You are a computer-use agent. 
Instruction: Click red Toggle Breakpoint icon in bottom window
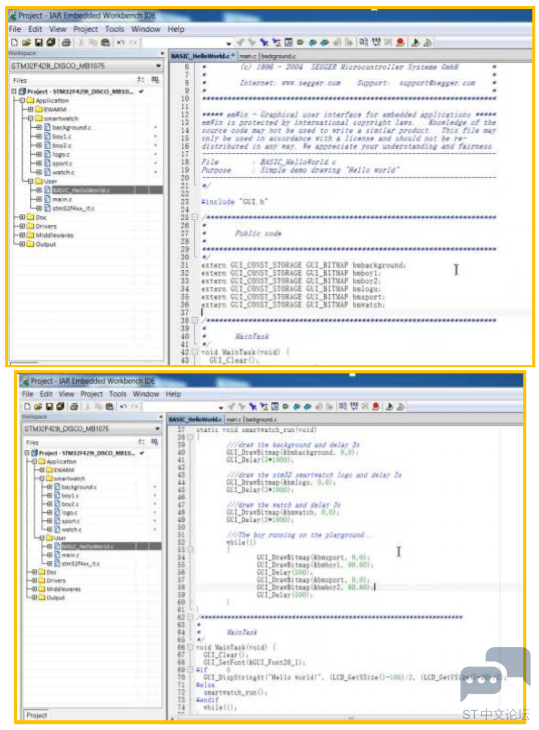coord(376,406)
